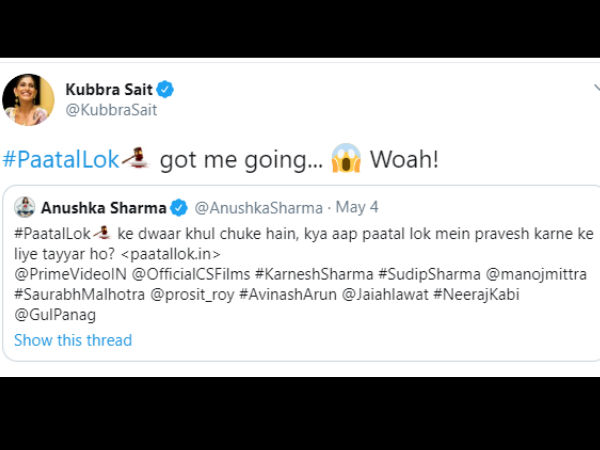Open the tweet options chevron menu

pos(594,90)
